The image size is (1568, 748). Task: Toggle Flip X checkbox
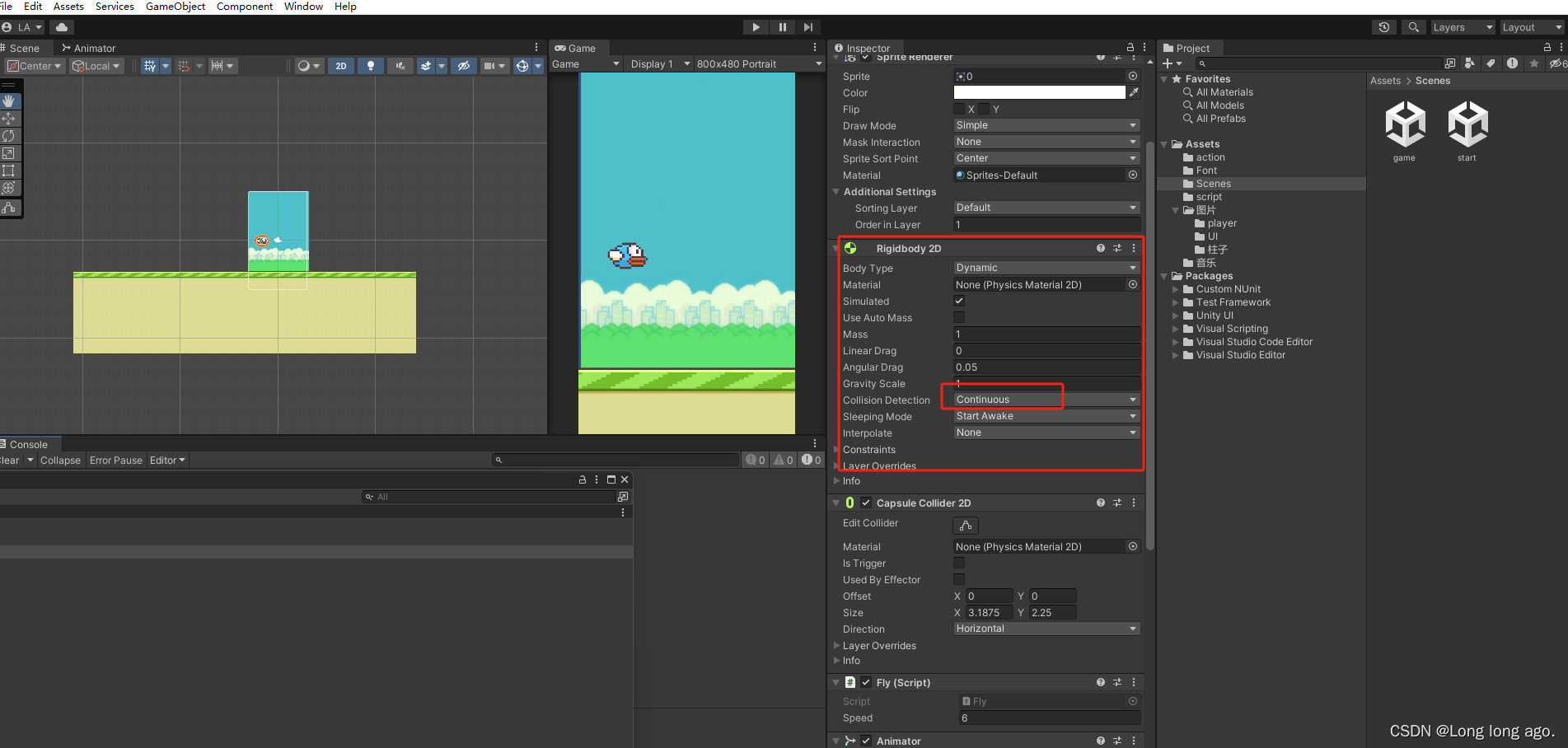959,109
